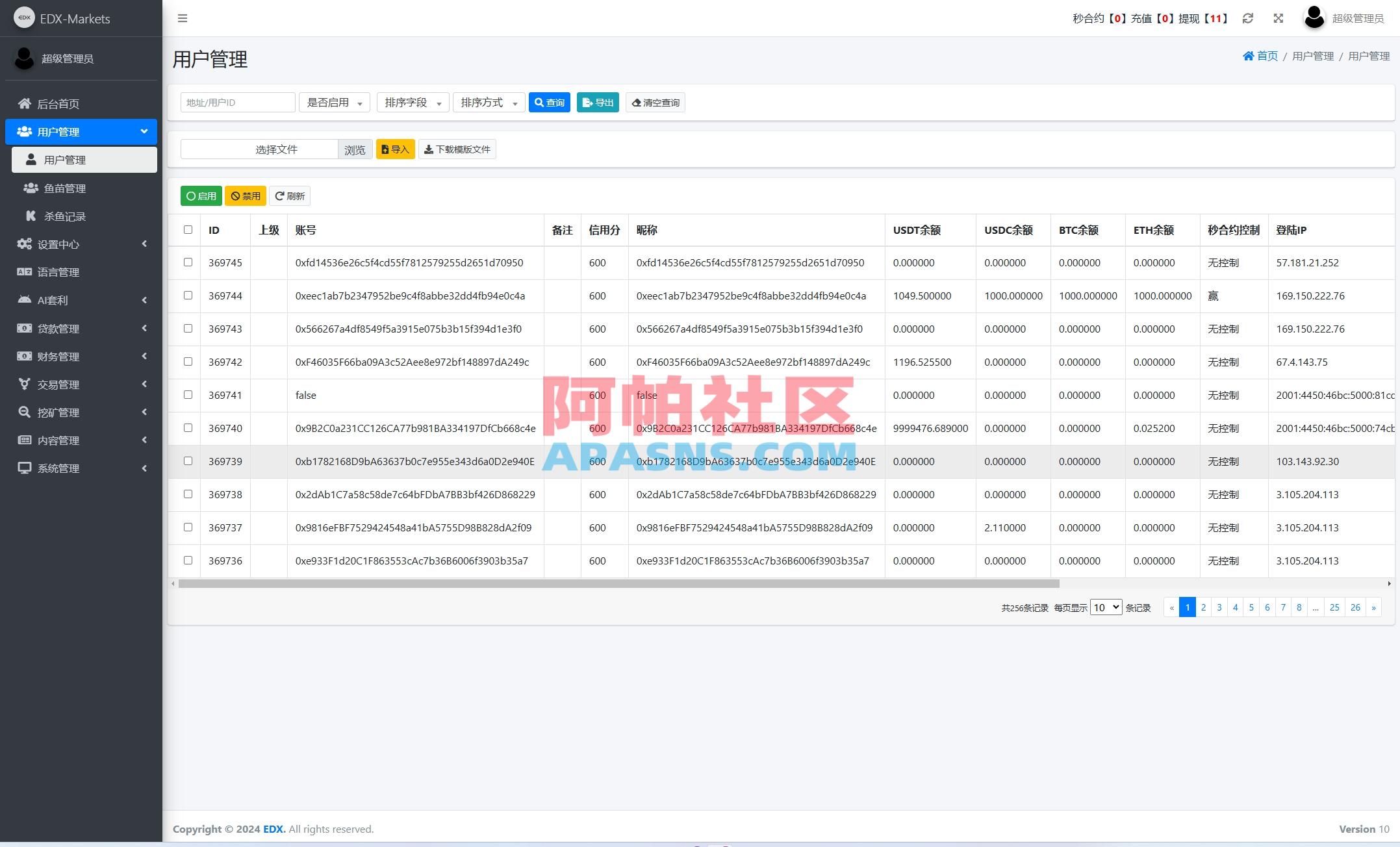Image resolution: width=1400 pixels, height=847 pixels.
Task: Tick the row checkbox for ID 369739
Action: 188,461
